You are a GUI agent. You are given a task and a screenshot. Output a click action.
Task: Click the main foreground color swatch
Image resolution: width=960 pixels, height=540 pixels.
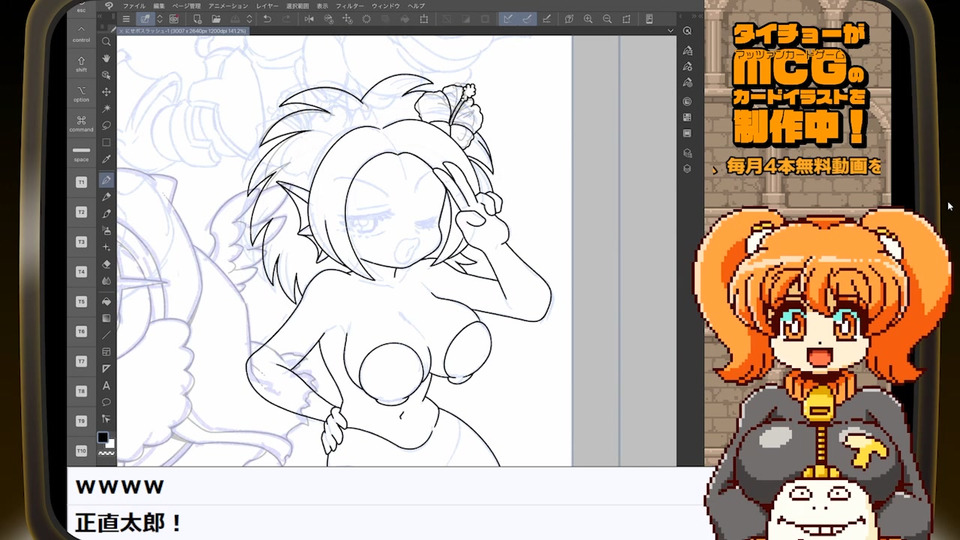(103, 437)
